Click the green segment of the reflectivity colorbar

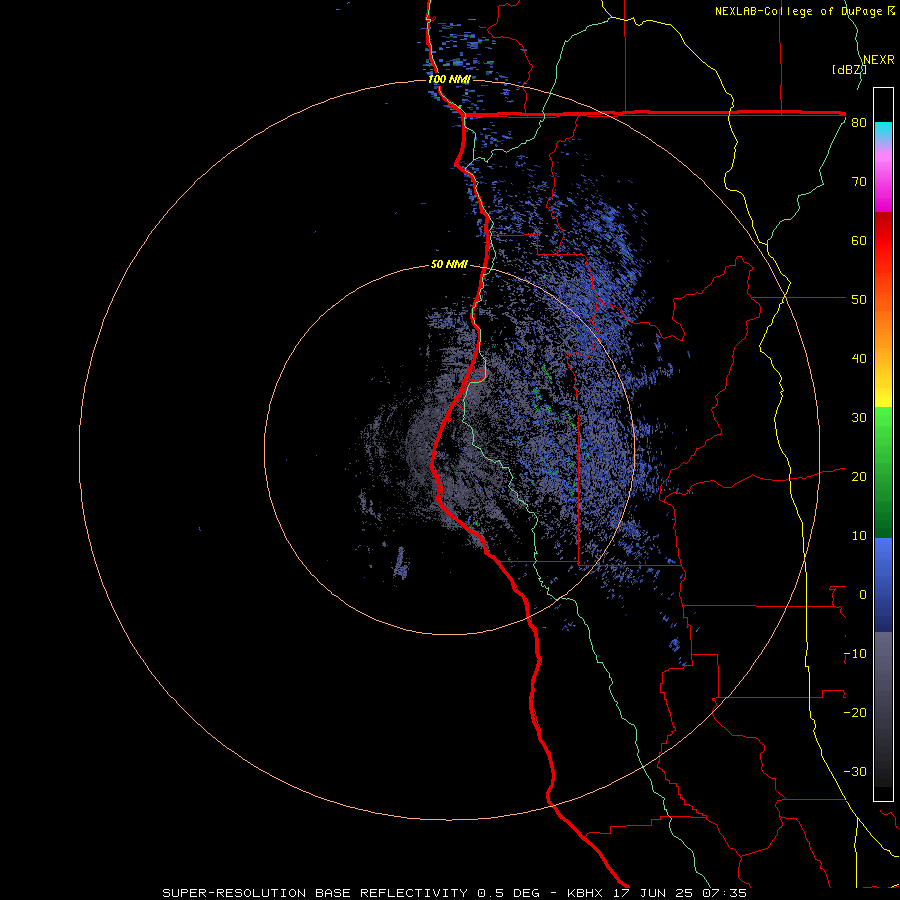pyautogui.click(x=883, y=472)
